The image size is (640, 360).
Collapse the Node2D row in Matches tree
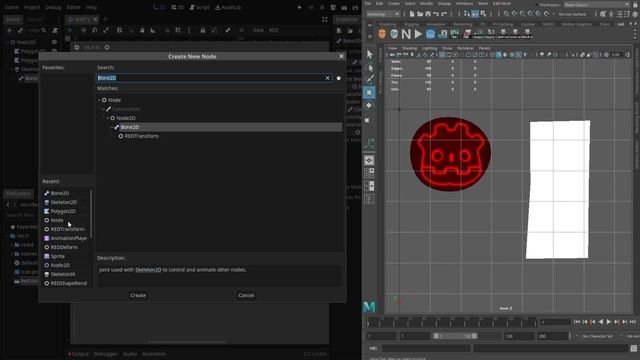108,118
